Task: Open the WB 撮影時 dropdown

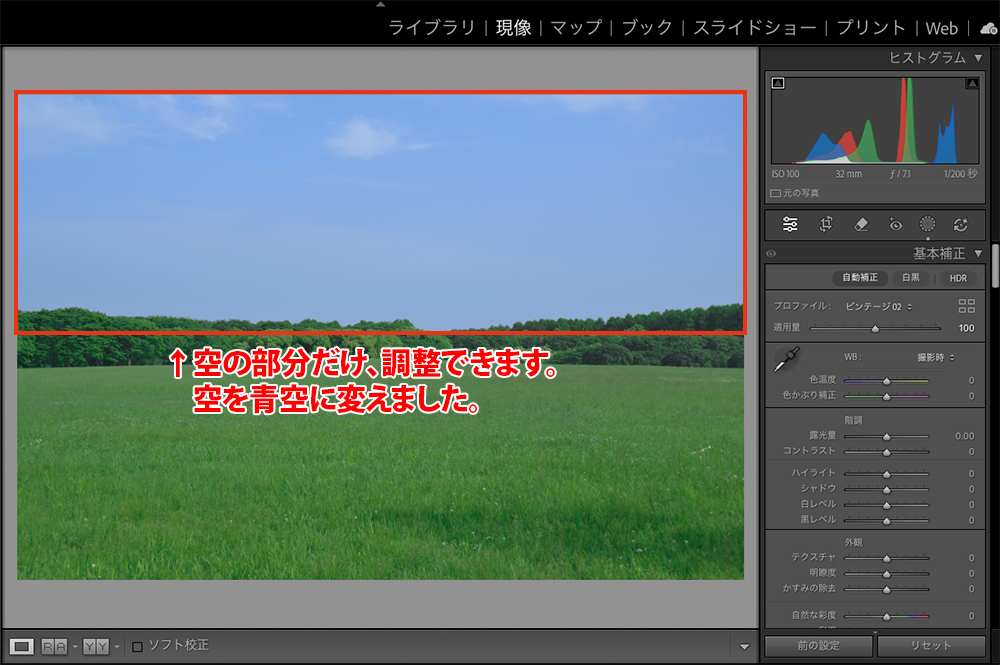Action: [936, 357]
